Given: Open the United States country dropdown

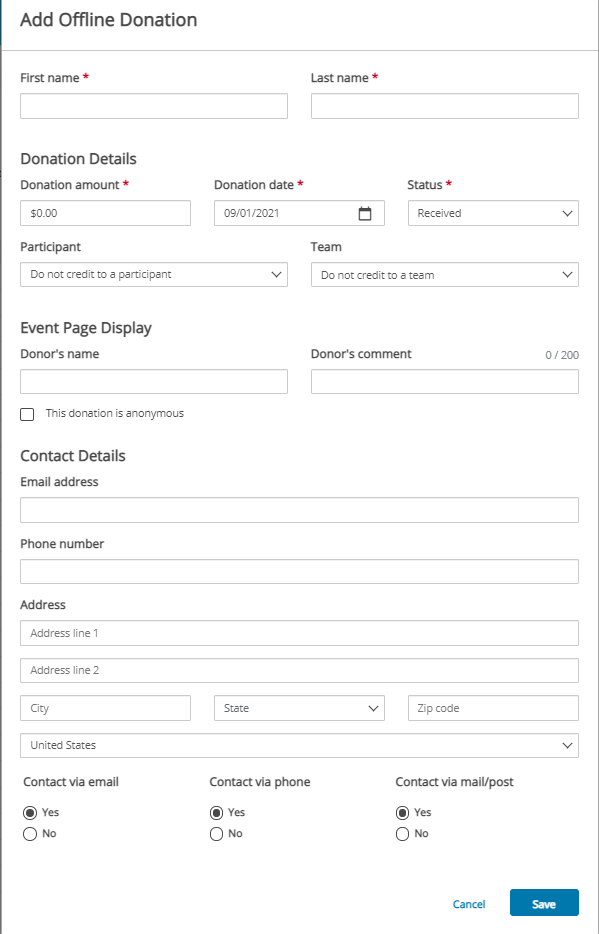Looking at the screenshot, I should [300, 745].
